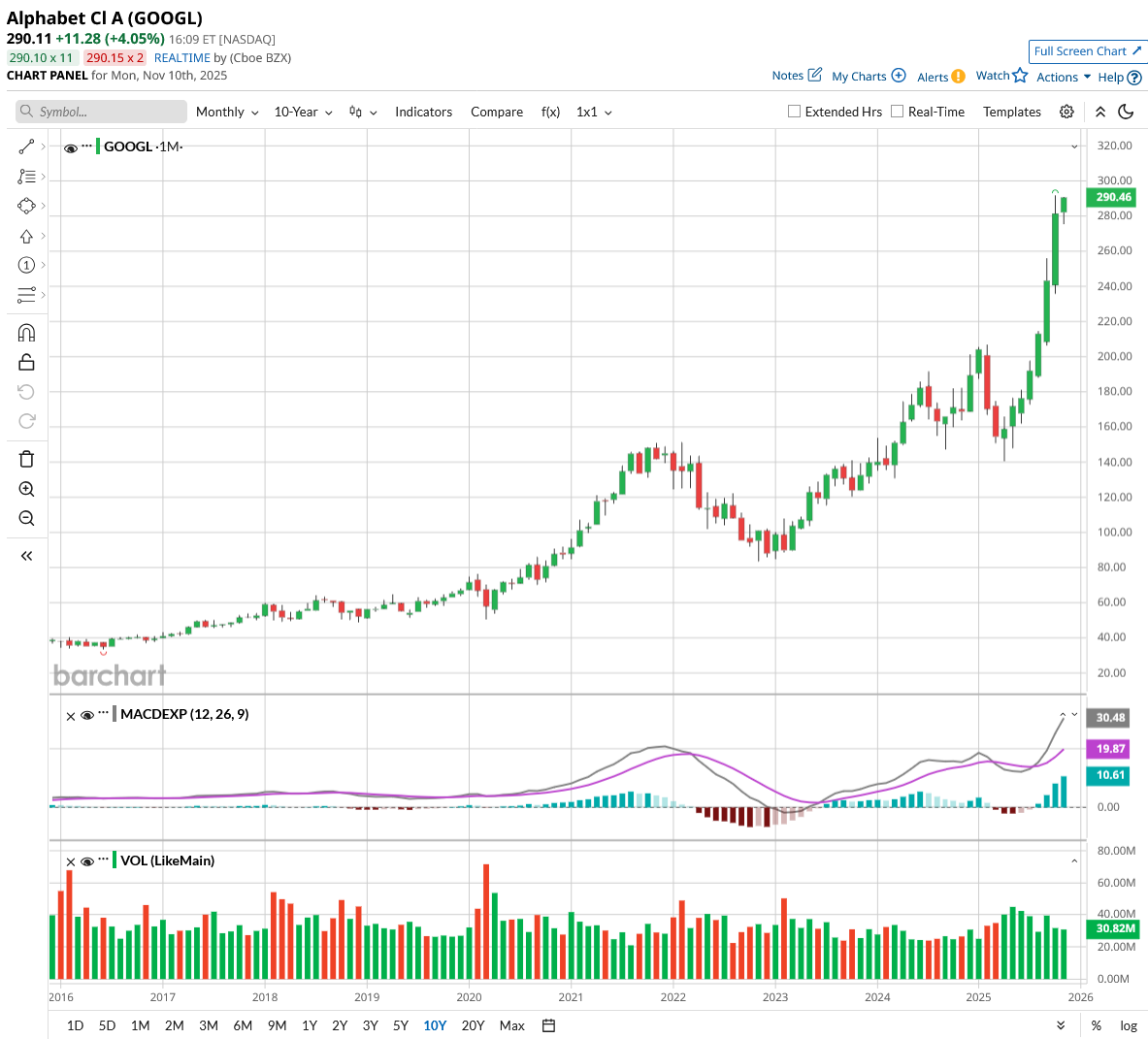Screen dimensions: 1148x1039
Task: Undo the last chart action
Action: click(x=26, y=392)
